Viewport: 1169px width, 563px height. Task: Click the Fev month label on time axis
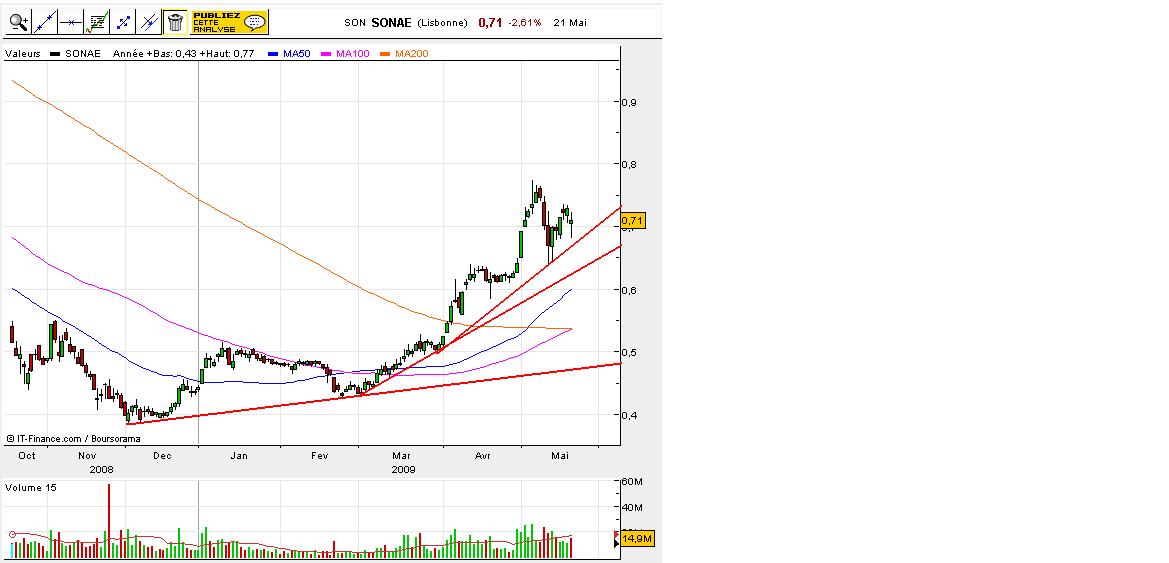pos(319,456)
